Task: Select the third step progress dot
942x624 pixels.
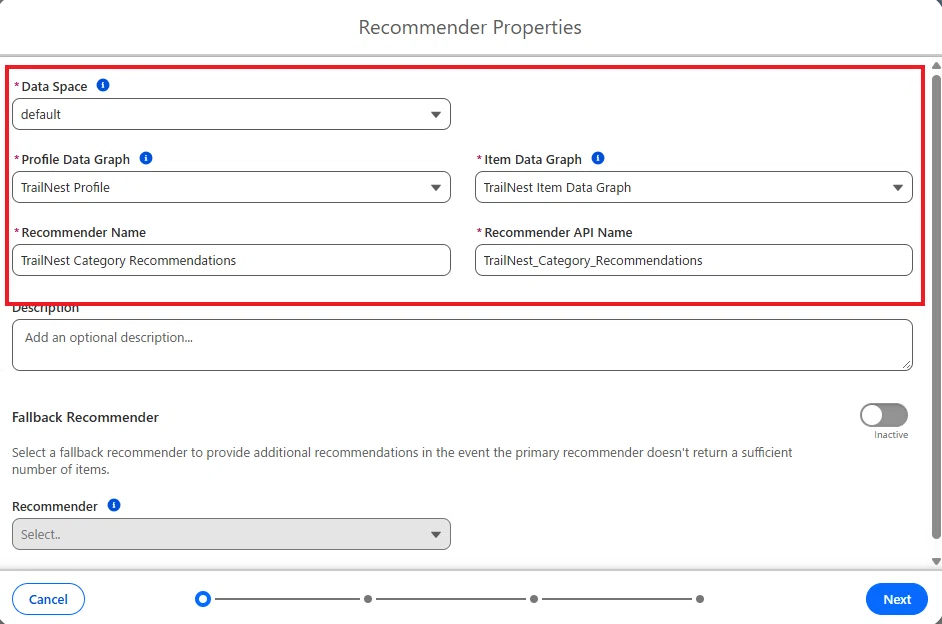Action: 533,599
